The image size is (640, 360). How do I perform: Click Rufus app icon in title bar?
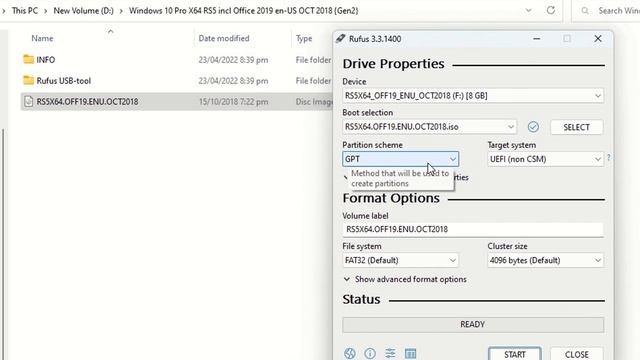pos(340,39)
